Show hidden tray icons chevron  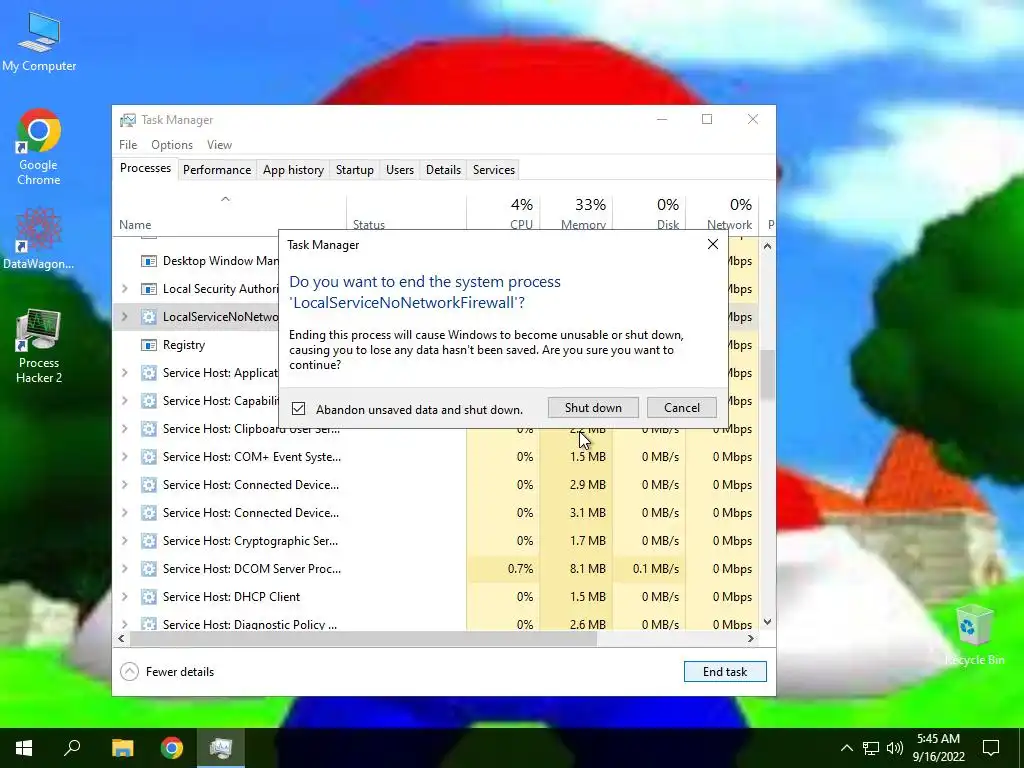coord(846,748)
